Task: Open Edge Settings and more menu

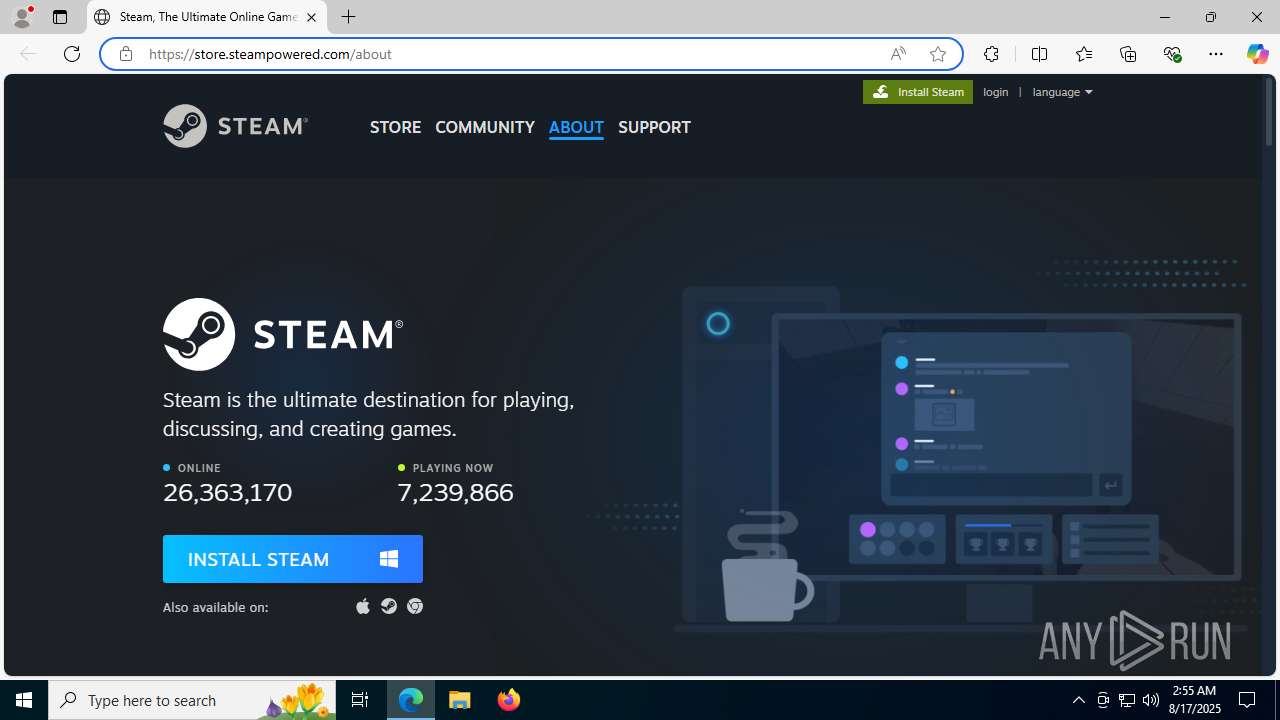Action: pyautogui.click(x=1216, y=54)
